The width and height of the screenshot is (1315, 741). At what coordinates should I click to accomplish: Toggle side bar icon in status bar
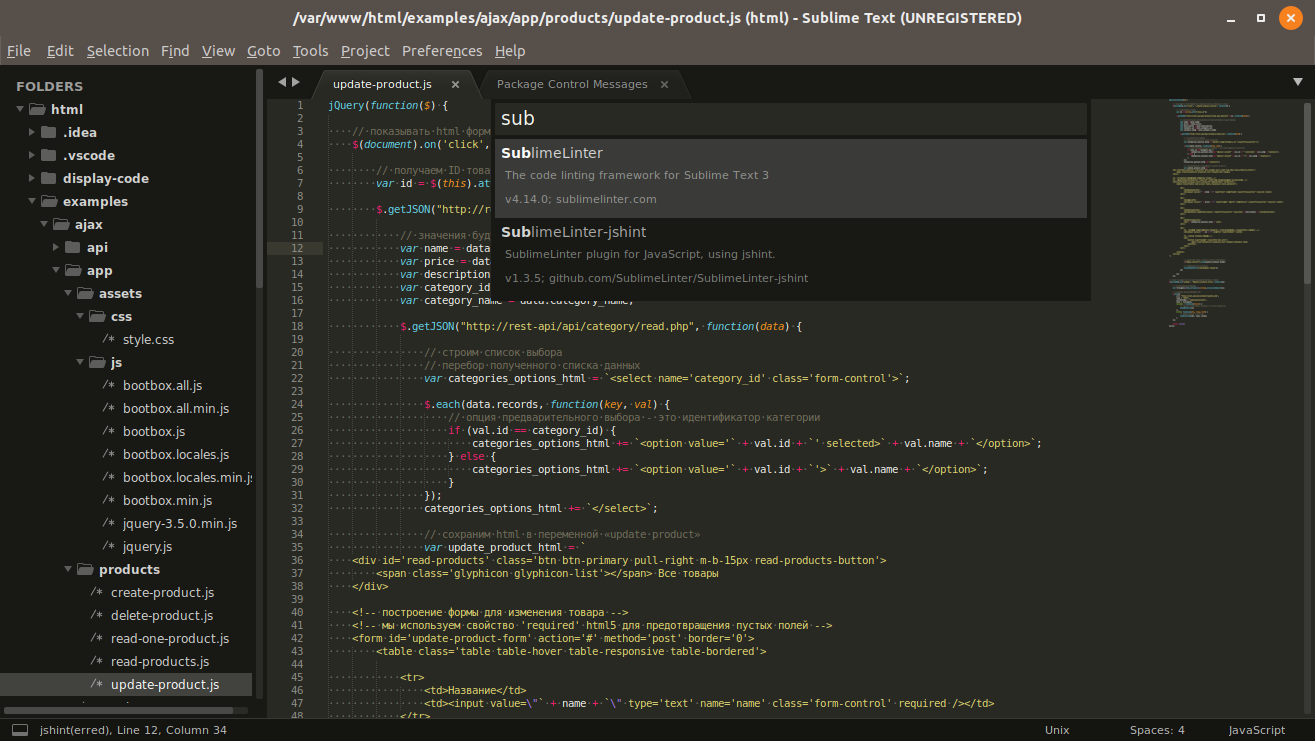[x=20, y=730]
